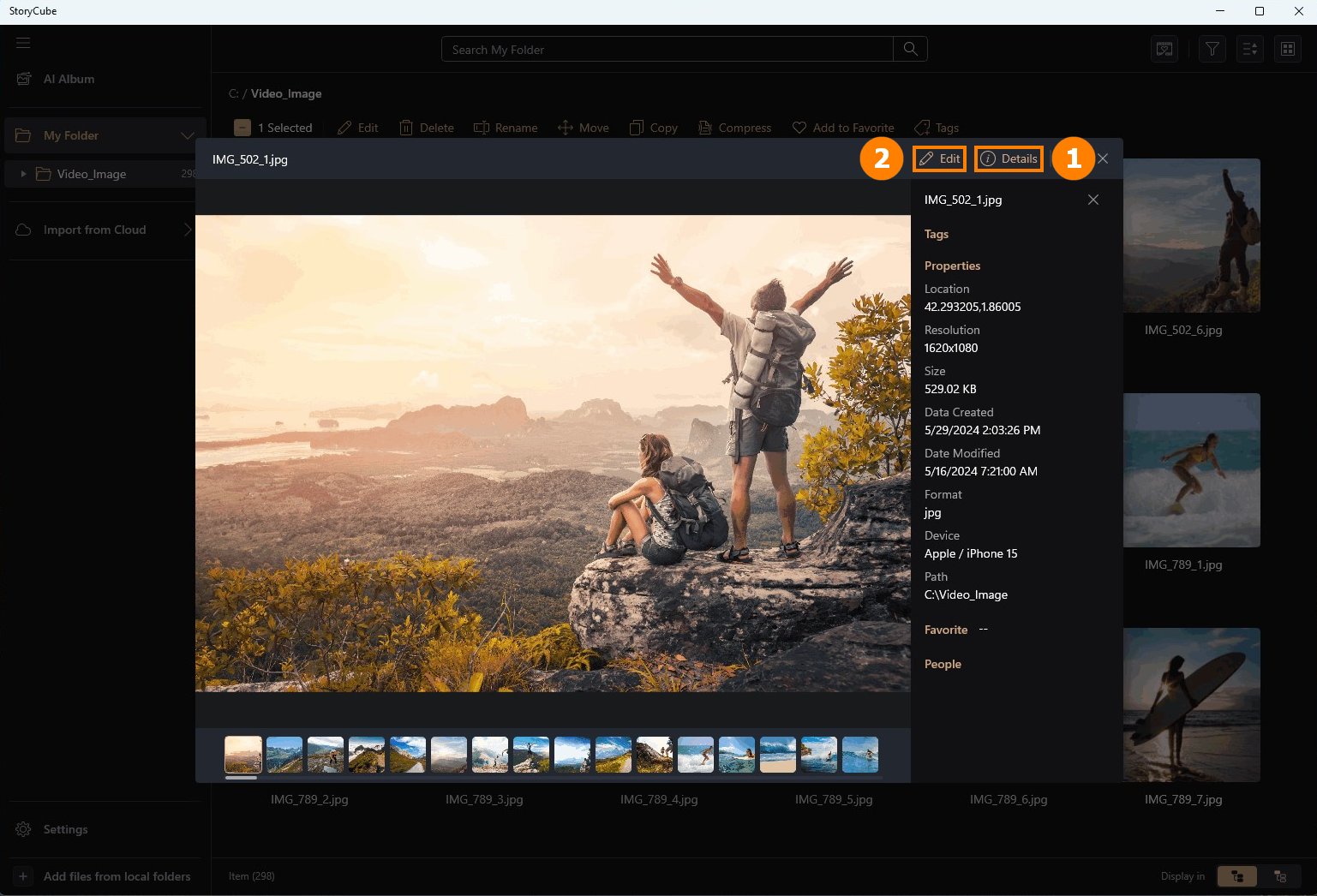Select the IMG_502_6.jpg thumbnail
1317x896 pixels.
pyautogui.click(x=1192, y=236)
